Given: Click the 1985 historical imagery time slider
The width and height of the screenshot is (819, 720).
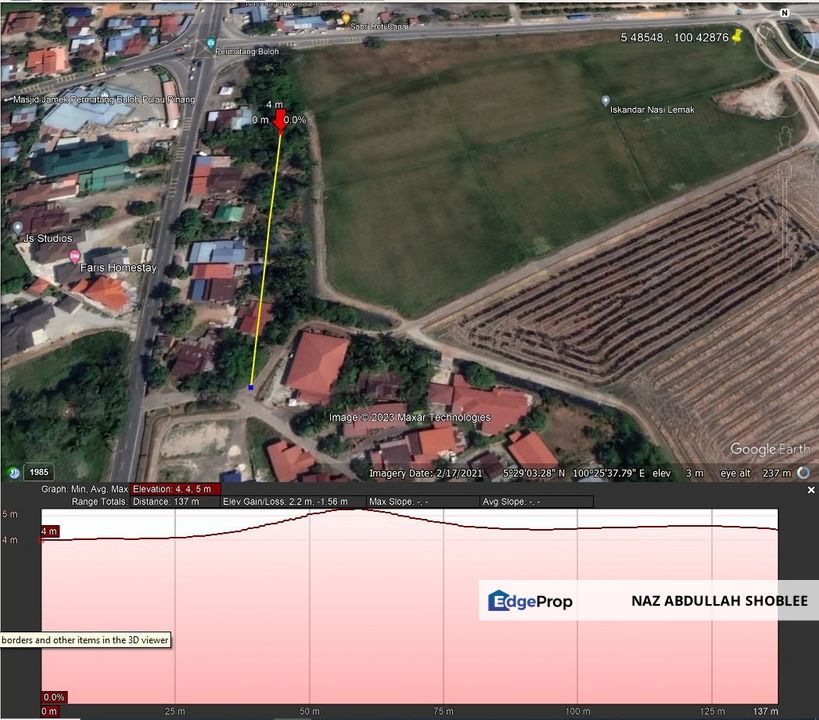Looking at the screenshot, I should (39, 471).
